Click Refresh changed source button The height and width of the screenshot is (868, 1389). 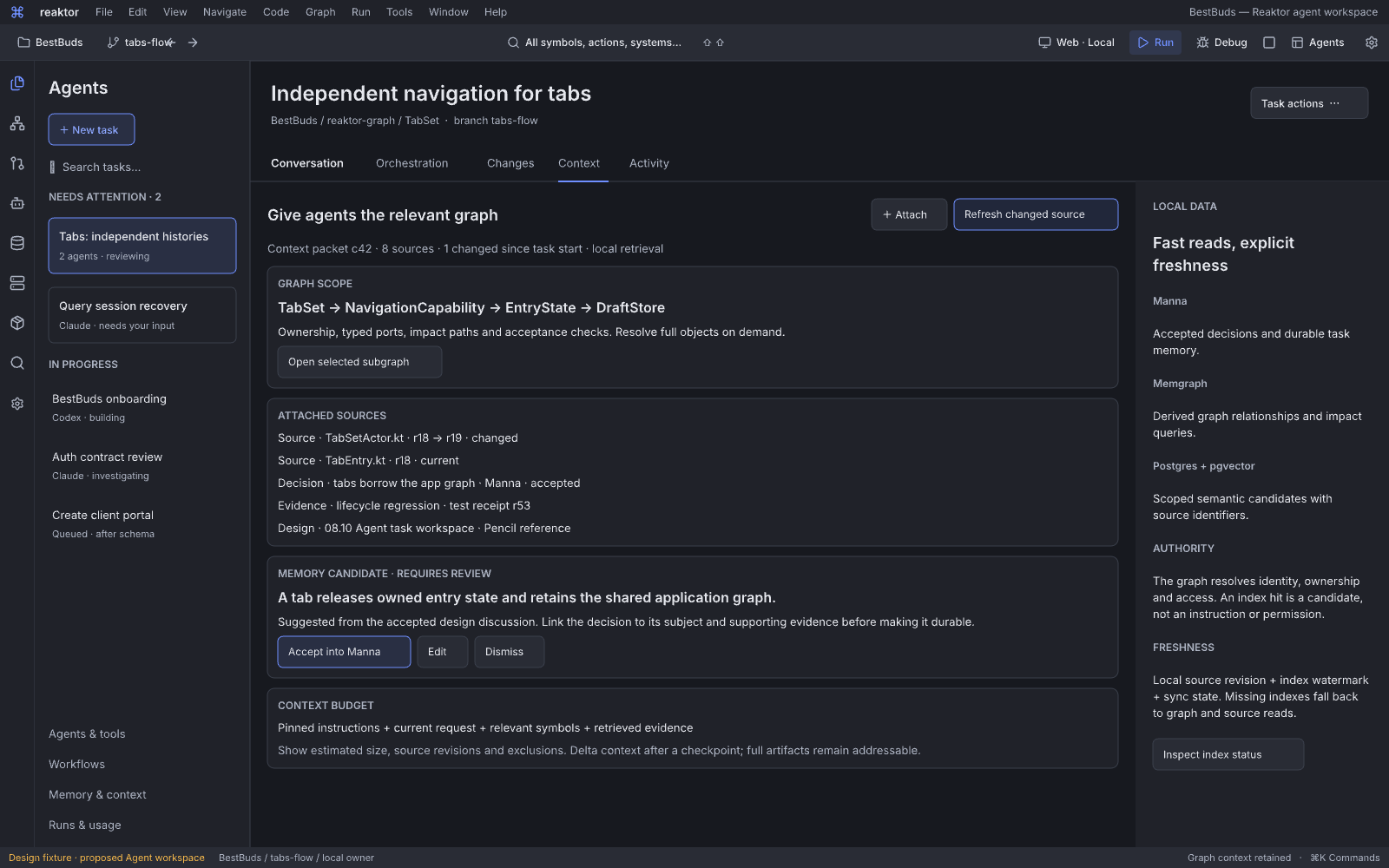coord(1036,214)
